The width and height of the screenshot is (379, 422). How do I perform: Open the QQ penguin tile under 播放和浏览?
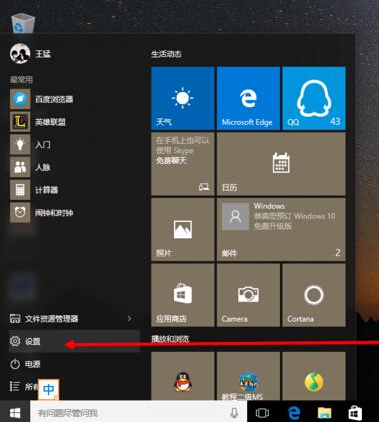coord(183,376)
